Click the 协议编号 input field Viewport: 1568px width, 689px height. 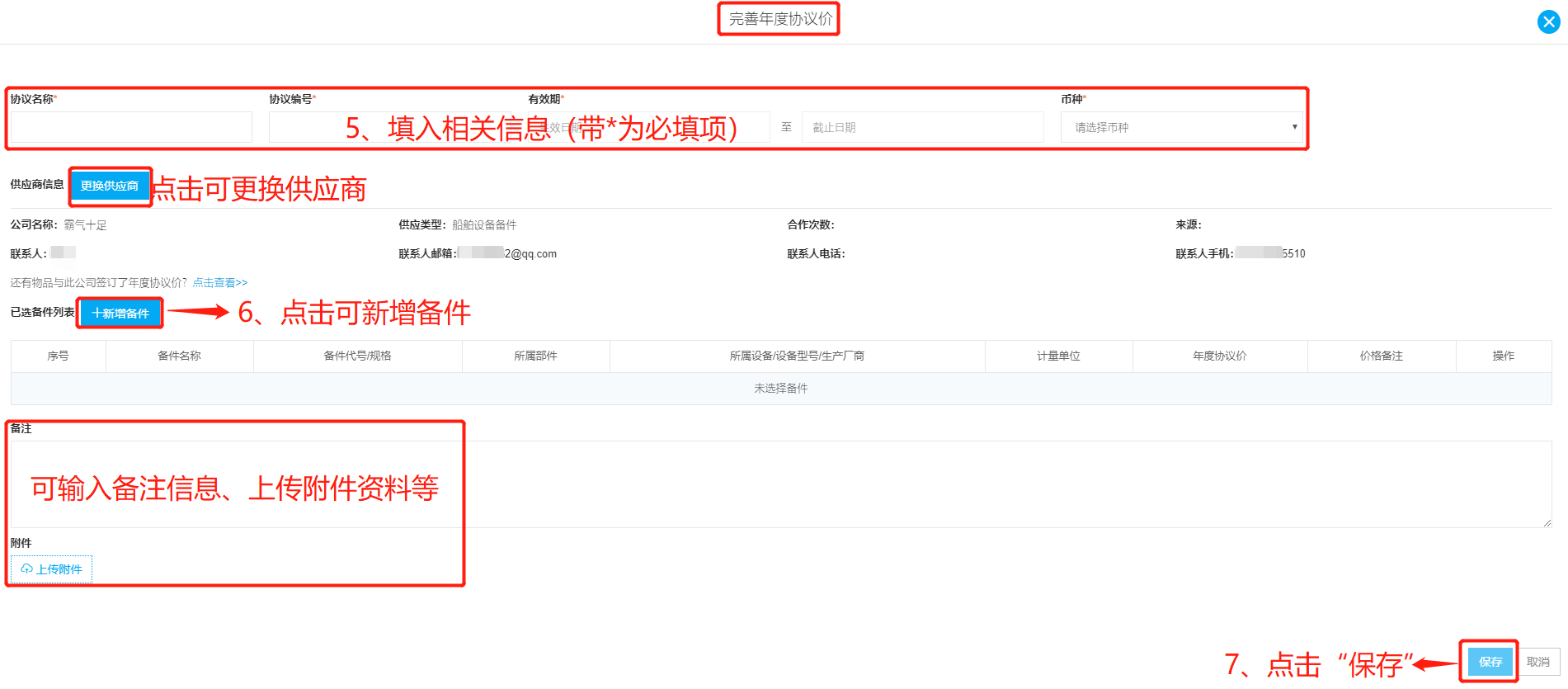391,127
